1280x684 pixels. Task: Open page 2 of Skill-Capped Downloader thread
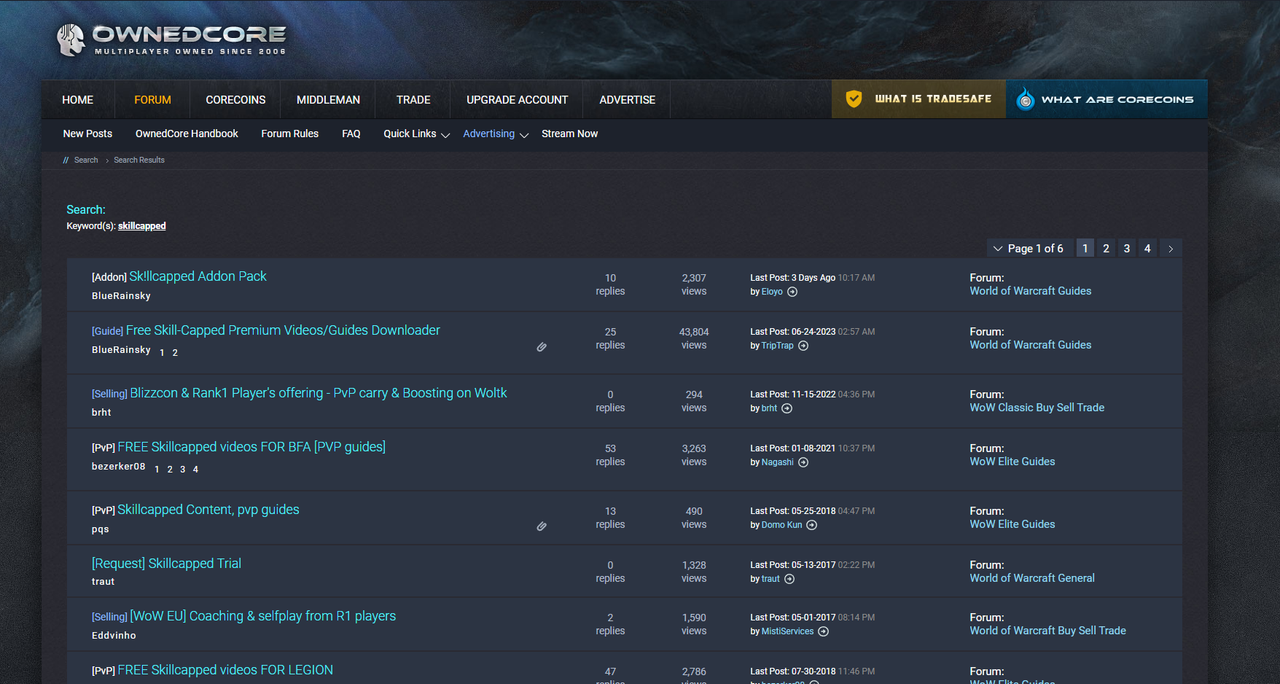tap(175, 353)
